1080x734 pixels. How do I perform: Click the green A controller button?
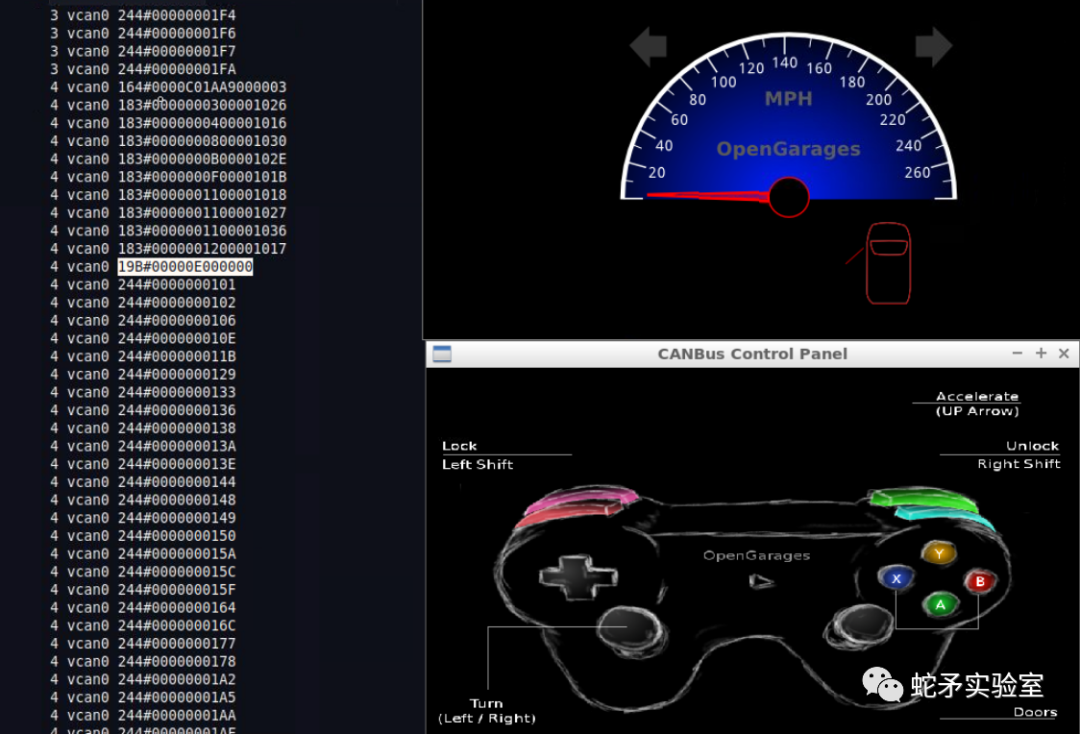(940, 605)
